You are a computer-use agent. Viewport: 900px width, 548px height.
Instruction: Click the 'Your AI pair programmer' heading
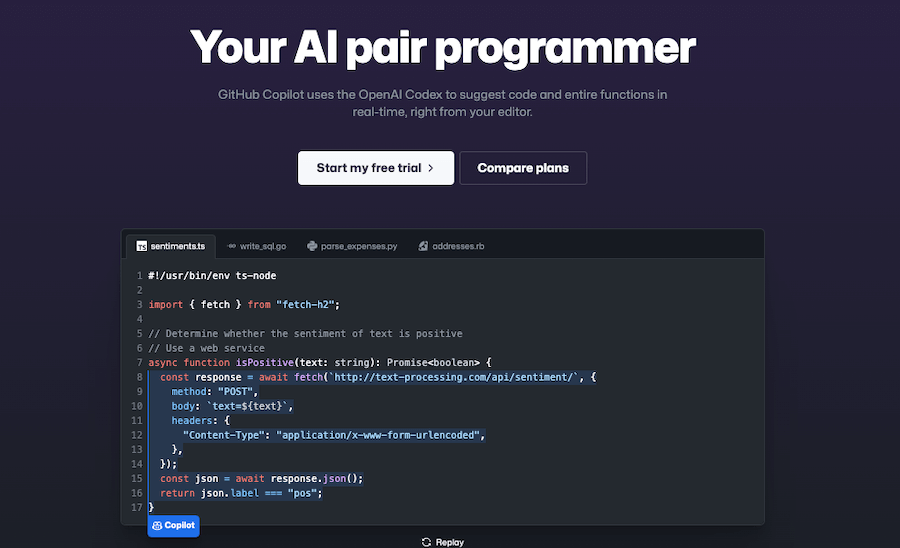pos(443,48)
